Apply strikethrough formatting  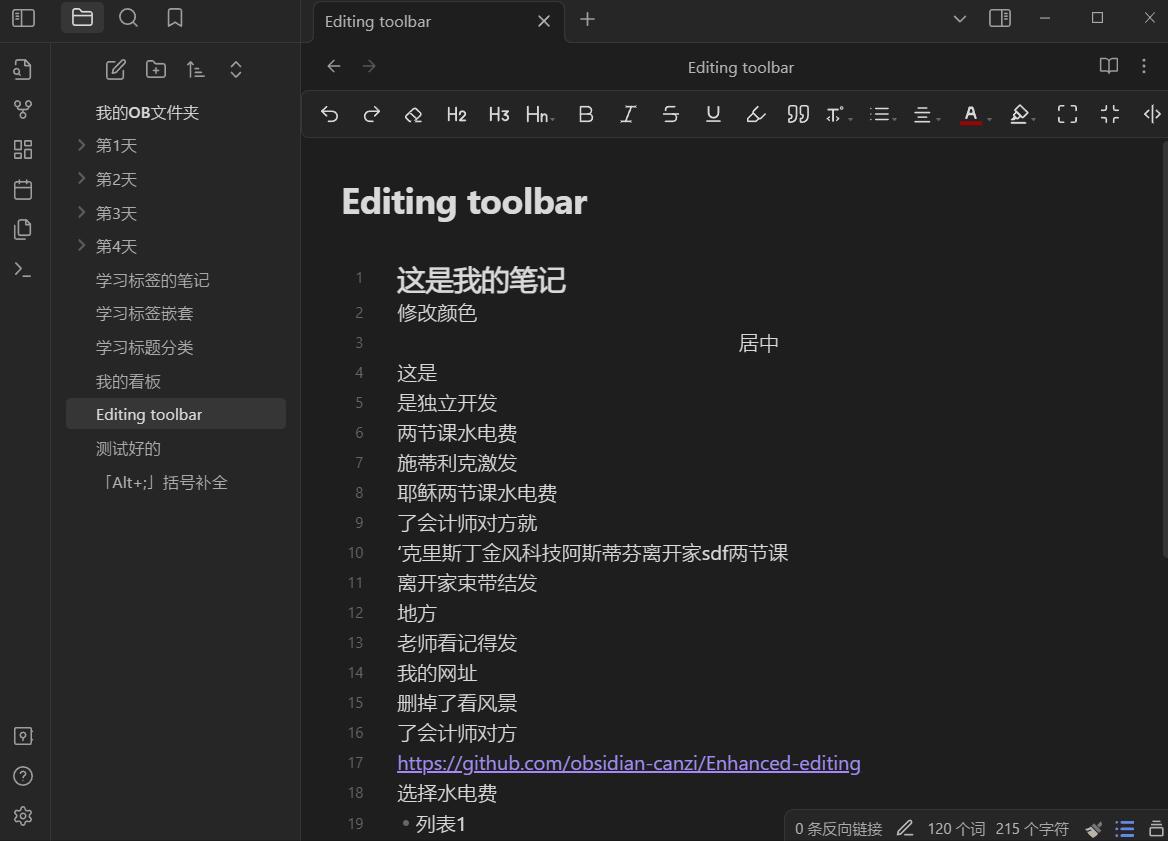coord(670,114)
